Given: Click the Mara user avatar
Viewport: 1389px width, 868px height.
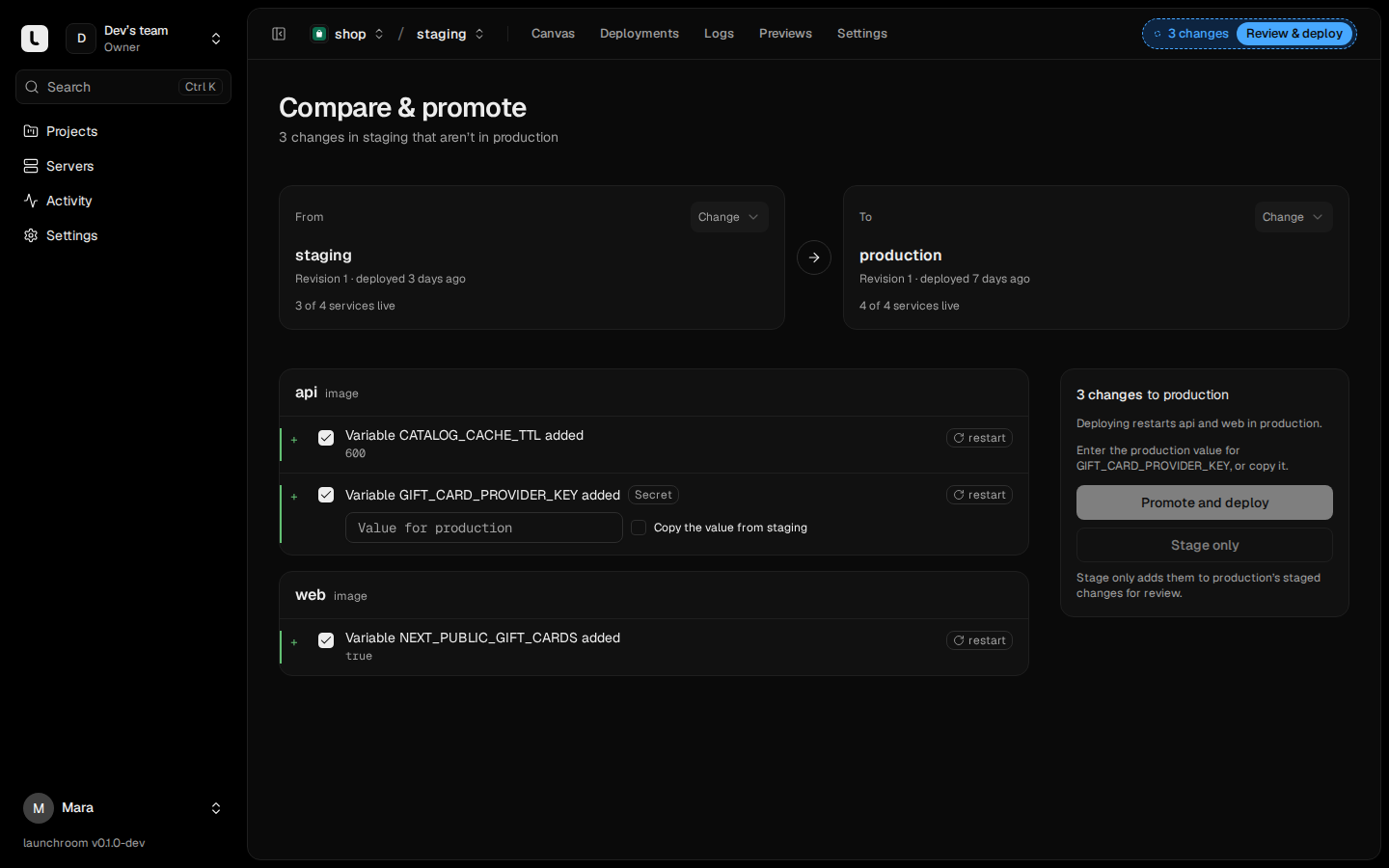Looking at the screenshot, I should [39, 808].
